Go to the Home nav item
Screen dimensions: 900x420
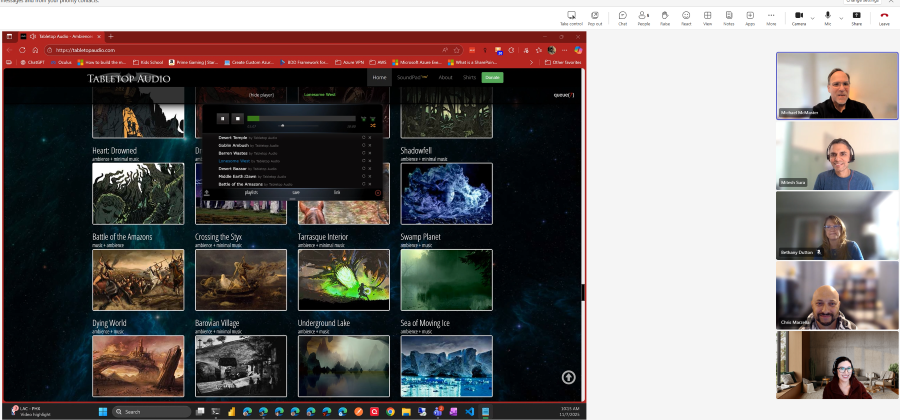click(379, 77)
